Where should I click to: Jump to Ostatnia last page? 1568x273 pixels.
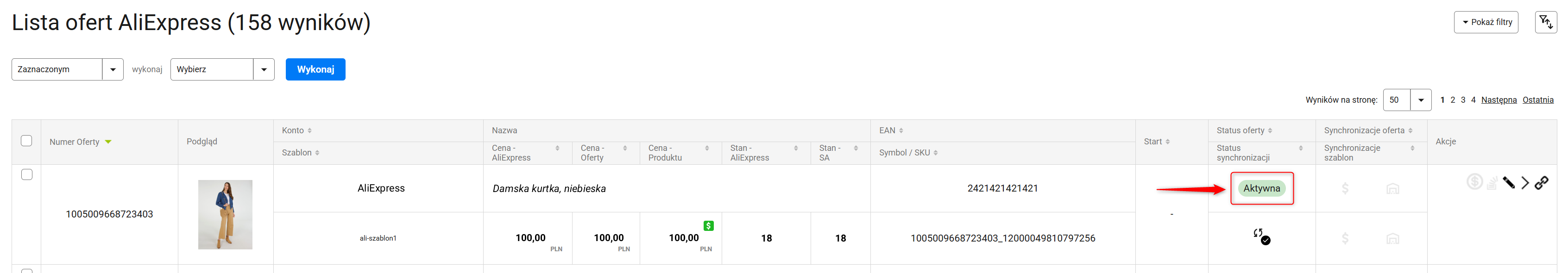1537,100
